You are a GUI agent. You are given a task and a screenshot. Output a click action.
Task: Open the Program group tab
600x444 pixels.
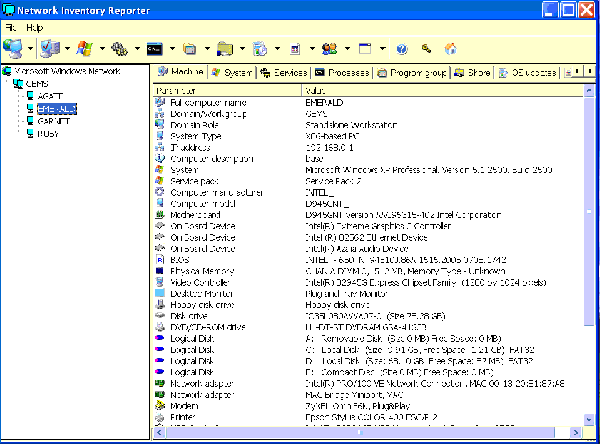pyautogui.click(x=412, y=73)
